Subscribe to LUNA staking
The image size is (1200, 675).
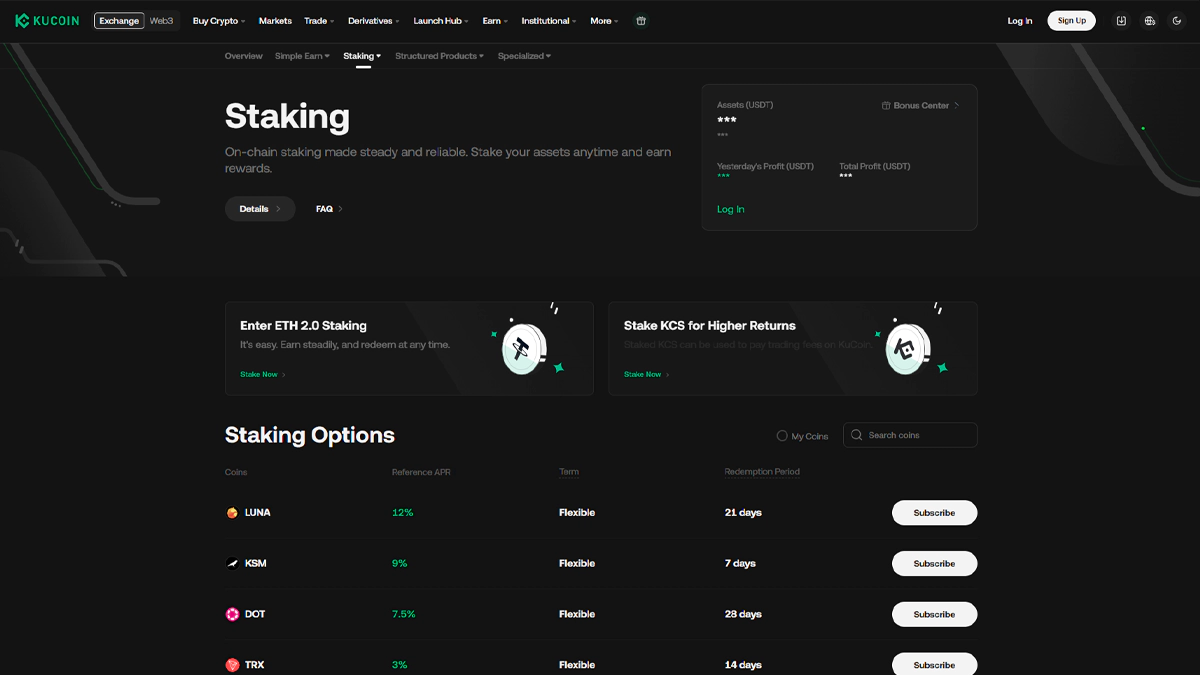click(x=934, y=513)
